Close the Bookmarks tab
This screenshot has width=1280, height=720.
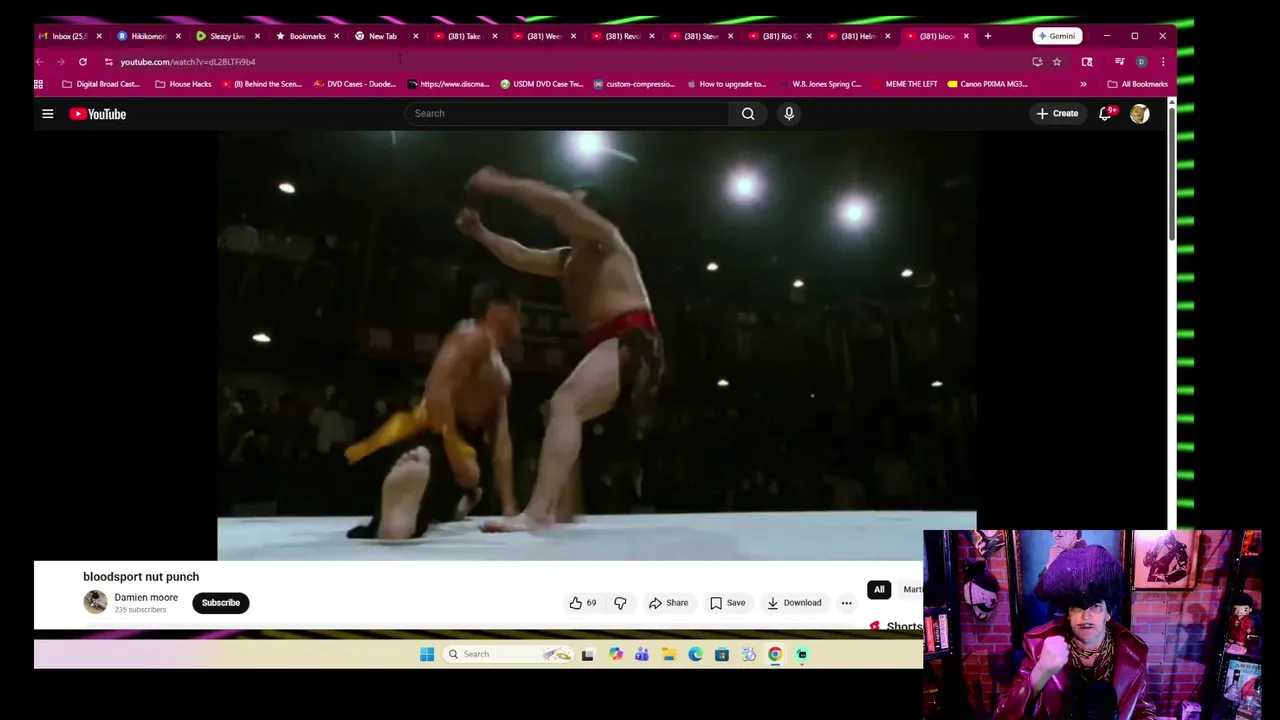click(x=336, y=36)
